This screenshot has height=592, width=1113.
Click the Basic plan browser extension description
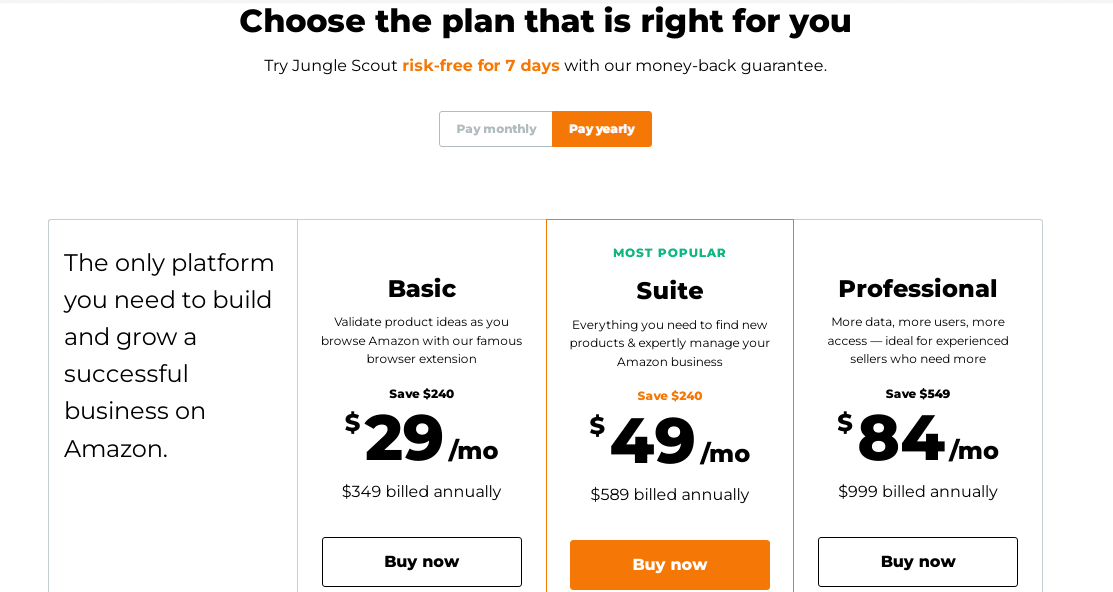pyautogui.click(x=422, y=340)
